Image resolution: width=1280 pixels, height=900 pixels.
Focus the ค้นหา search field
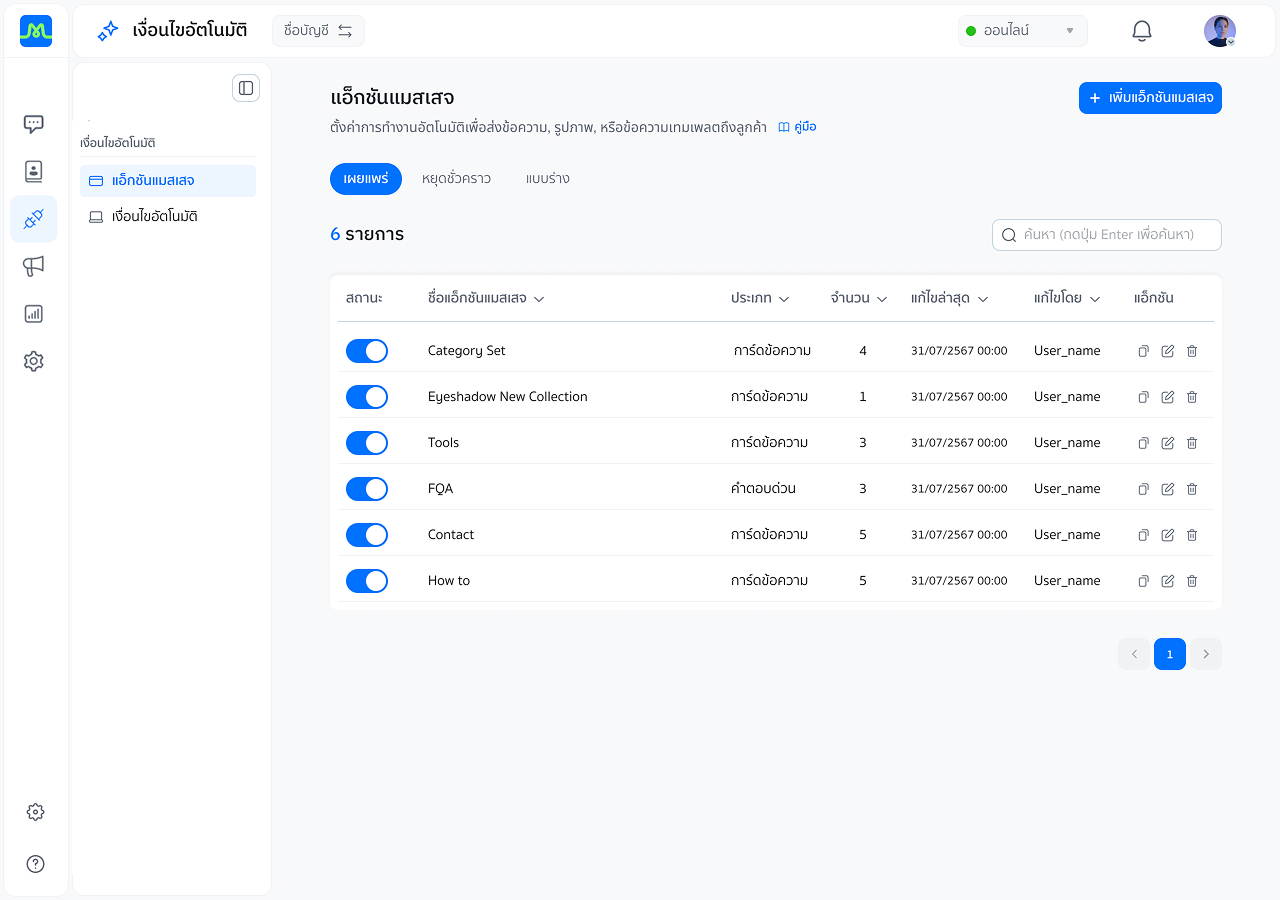[1107, 235]
